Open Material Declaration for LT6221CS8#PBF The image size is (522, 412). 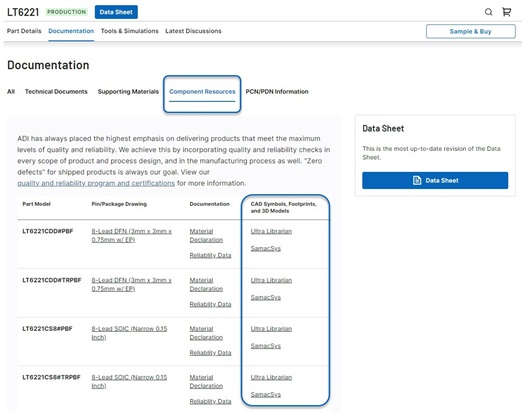206,333
